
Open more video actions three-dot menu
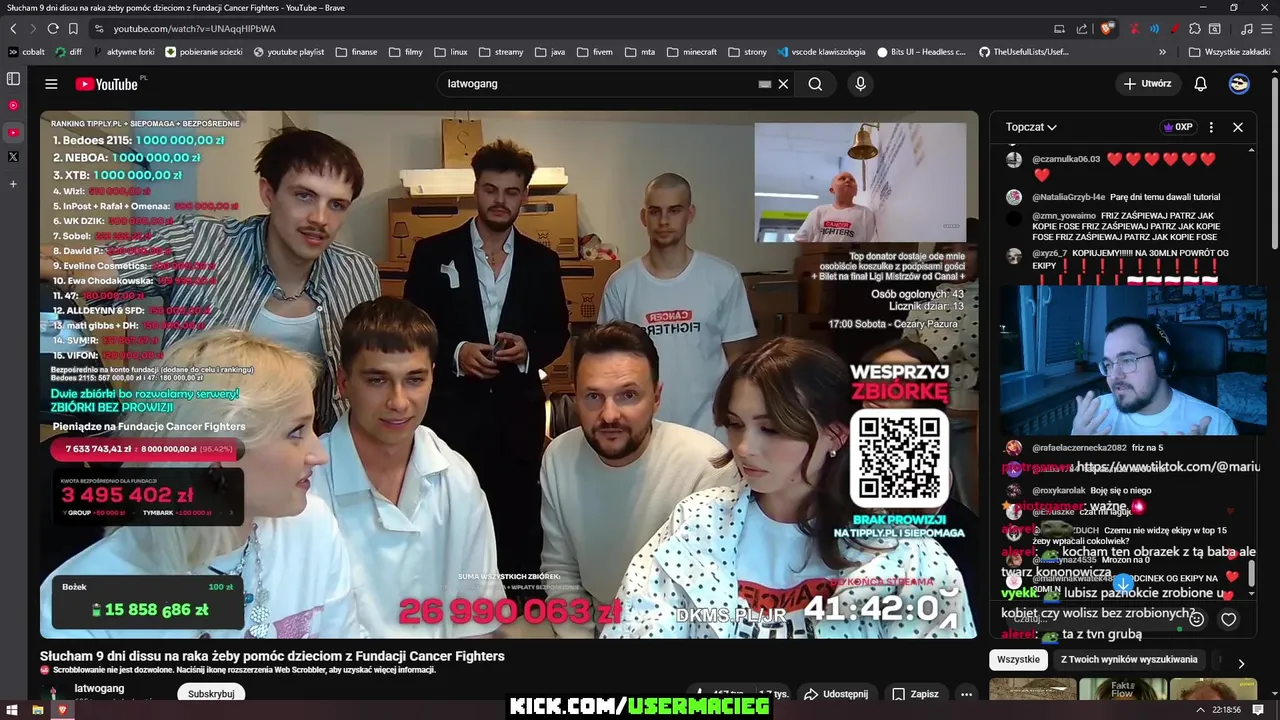(966, 694)
